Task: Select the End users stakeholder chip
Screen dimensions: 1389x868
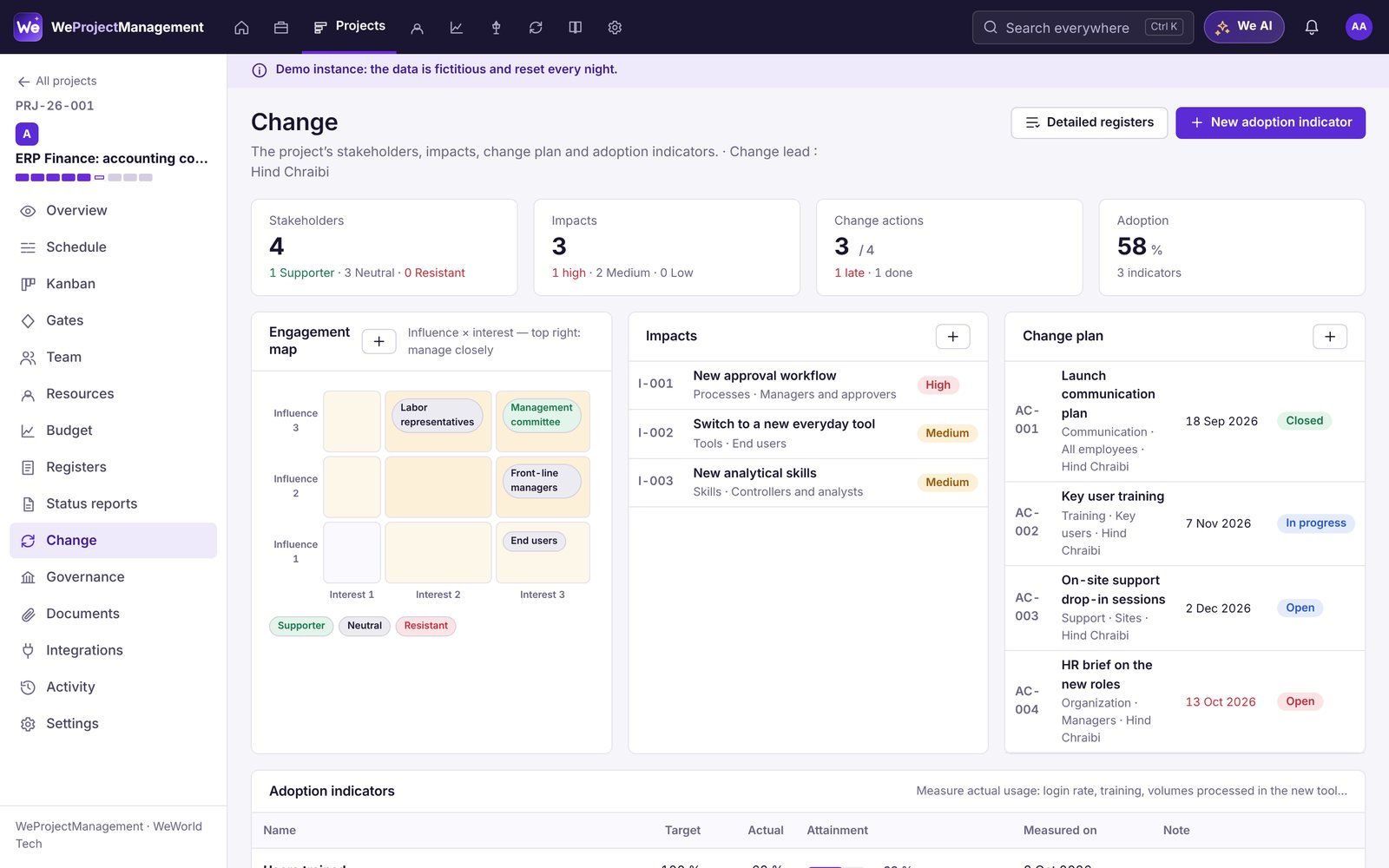Action: click(534, 541)
